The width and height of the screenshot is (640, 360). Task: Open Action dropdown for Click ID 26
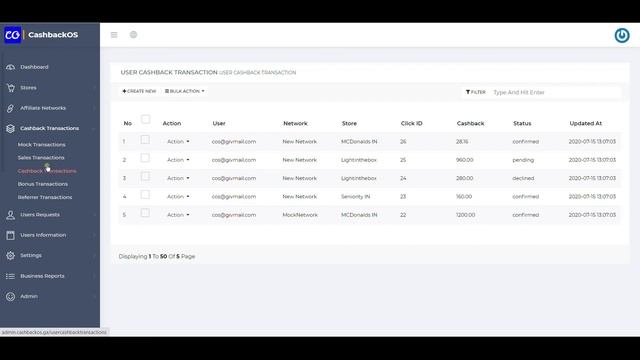click(x=178, y=142)
